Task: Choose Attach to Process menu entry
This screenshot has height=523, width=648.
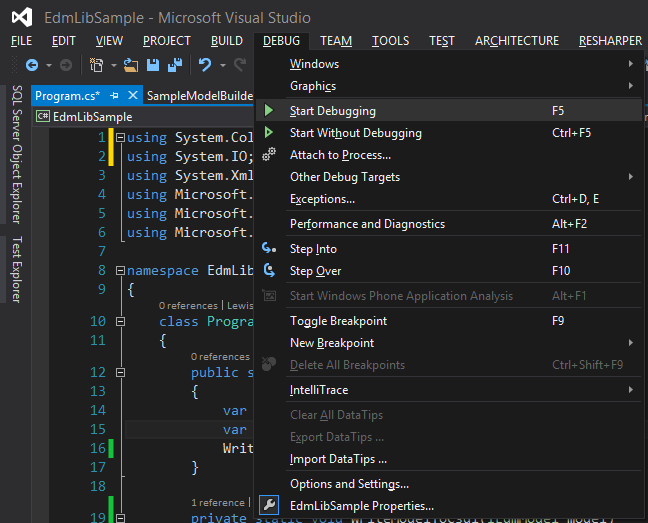Action: pos(449,155)
